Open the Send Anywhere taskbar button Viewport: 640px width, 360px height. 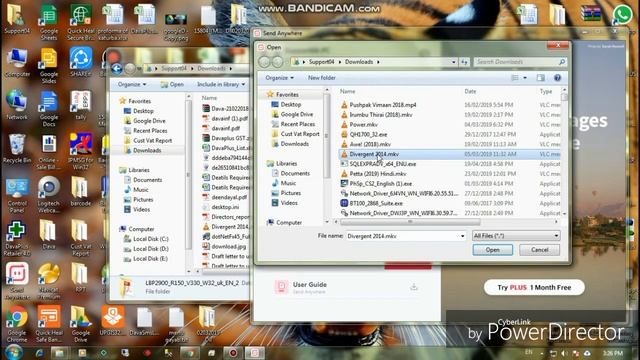pos(255,353)
